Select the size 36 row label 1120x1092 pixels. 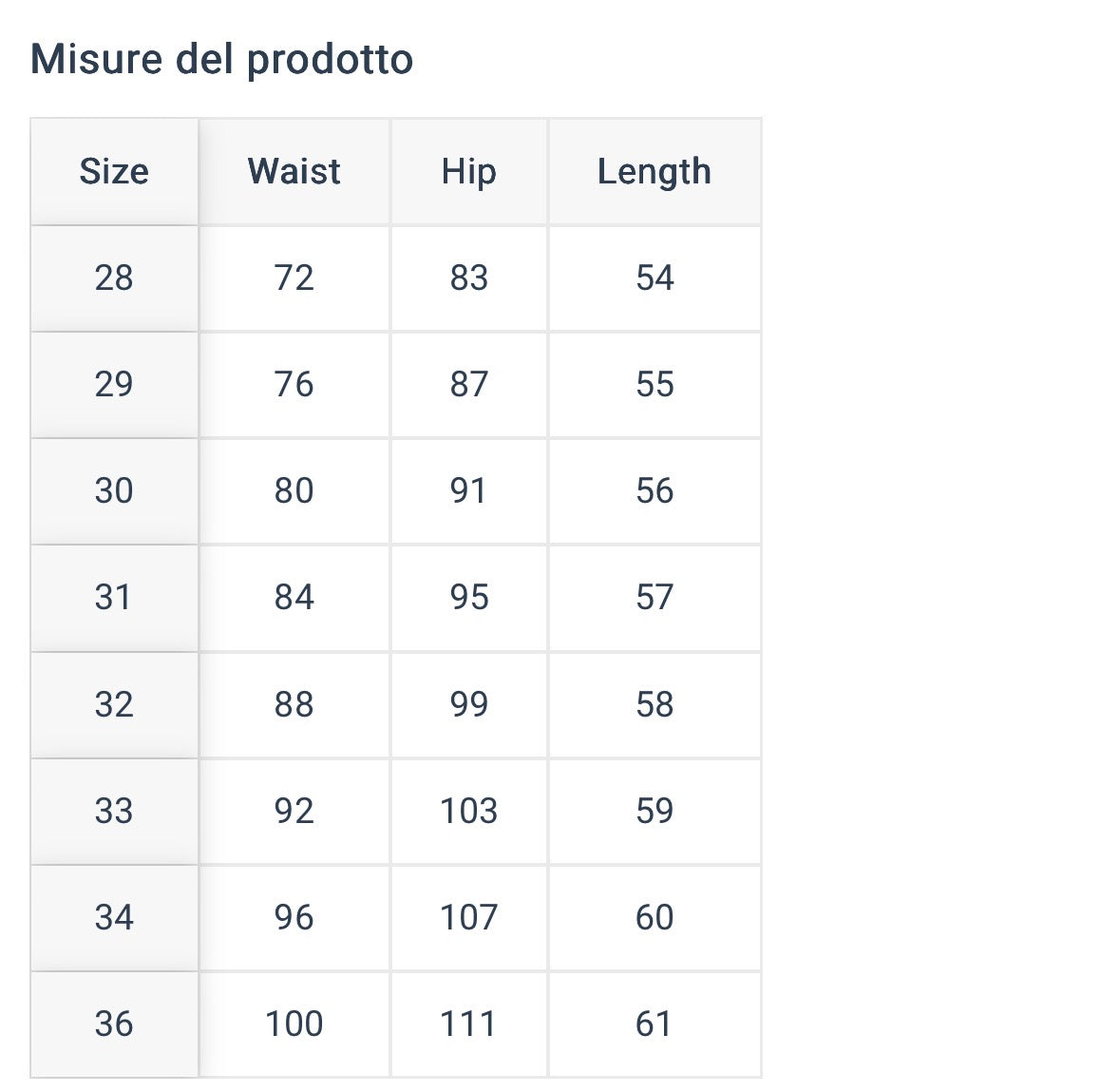(114, 1025)
